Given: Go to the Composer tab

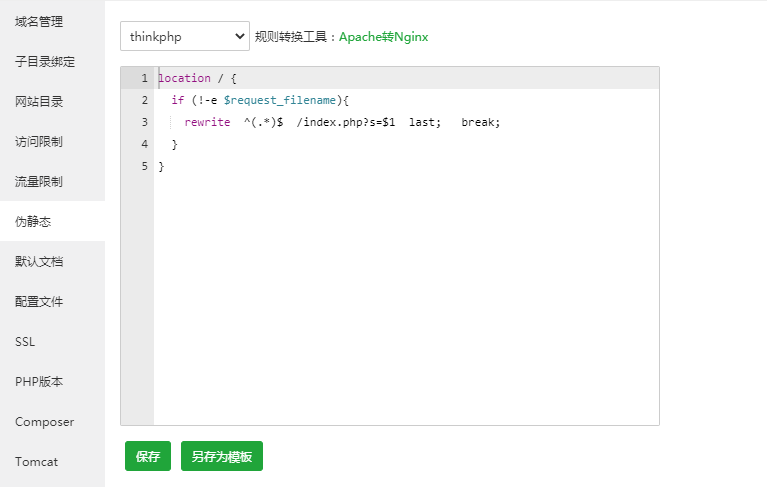Looking at the screenshot, I should pyautogui.click(x=44, y=421).
